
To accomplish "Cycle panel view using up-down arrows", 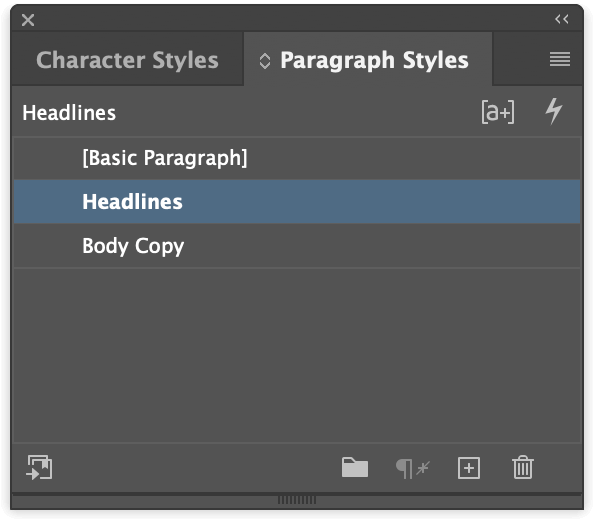I will click(265, 61).
